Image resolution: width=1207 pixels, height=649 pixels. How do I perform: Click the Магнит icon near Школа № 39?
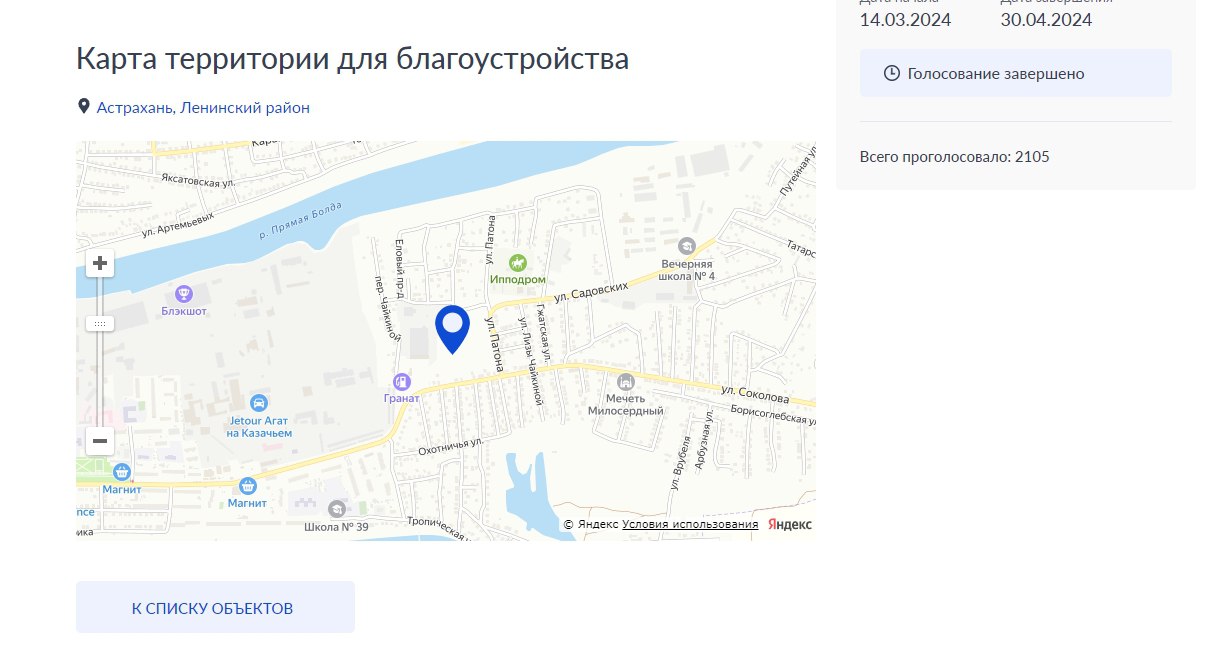click(248, 486)
